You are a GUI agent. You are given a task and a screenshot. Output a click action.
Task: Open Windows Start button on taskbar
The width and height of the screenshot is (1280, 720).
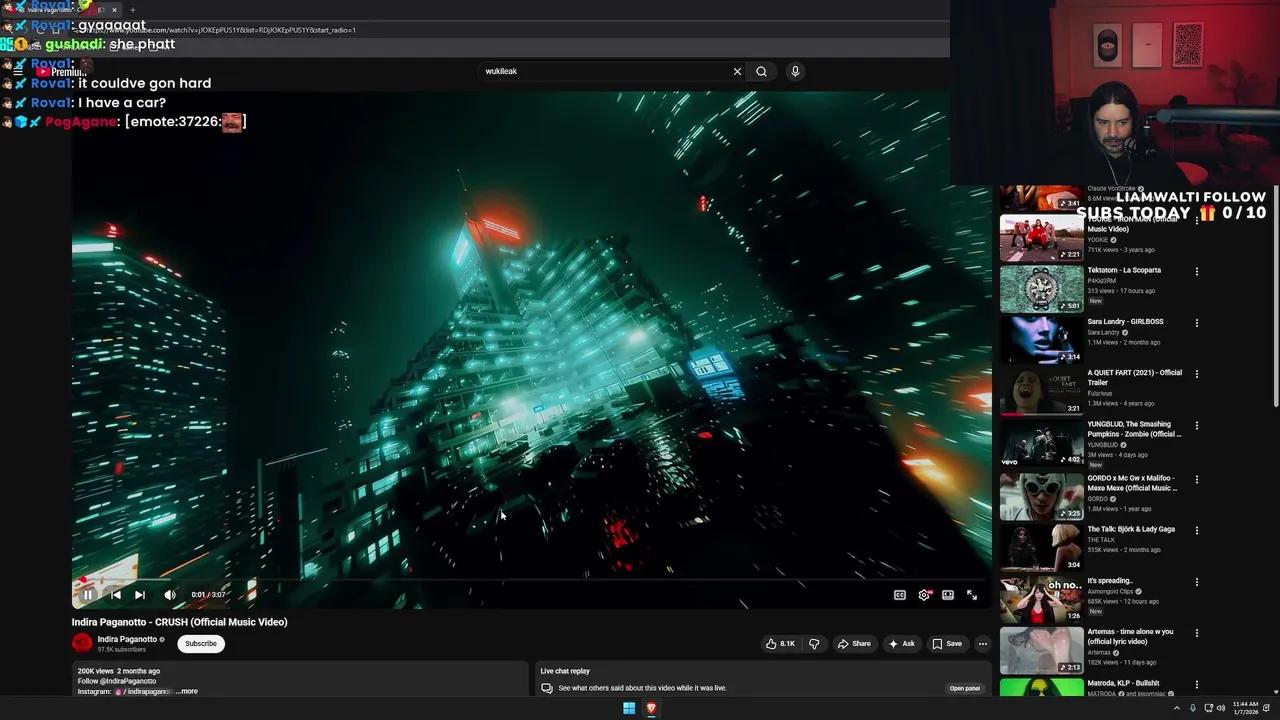[629, 708]
